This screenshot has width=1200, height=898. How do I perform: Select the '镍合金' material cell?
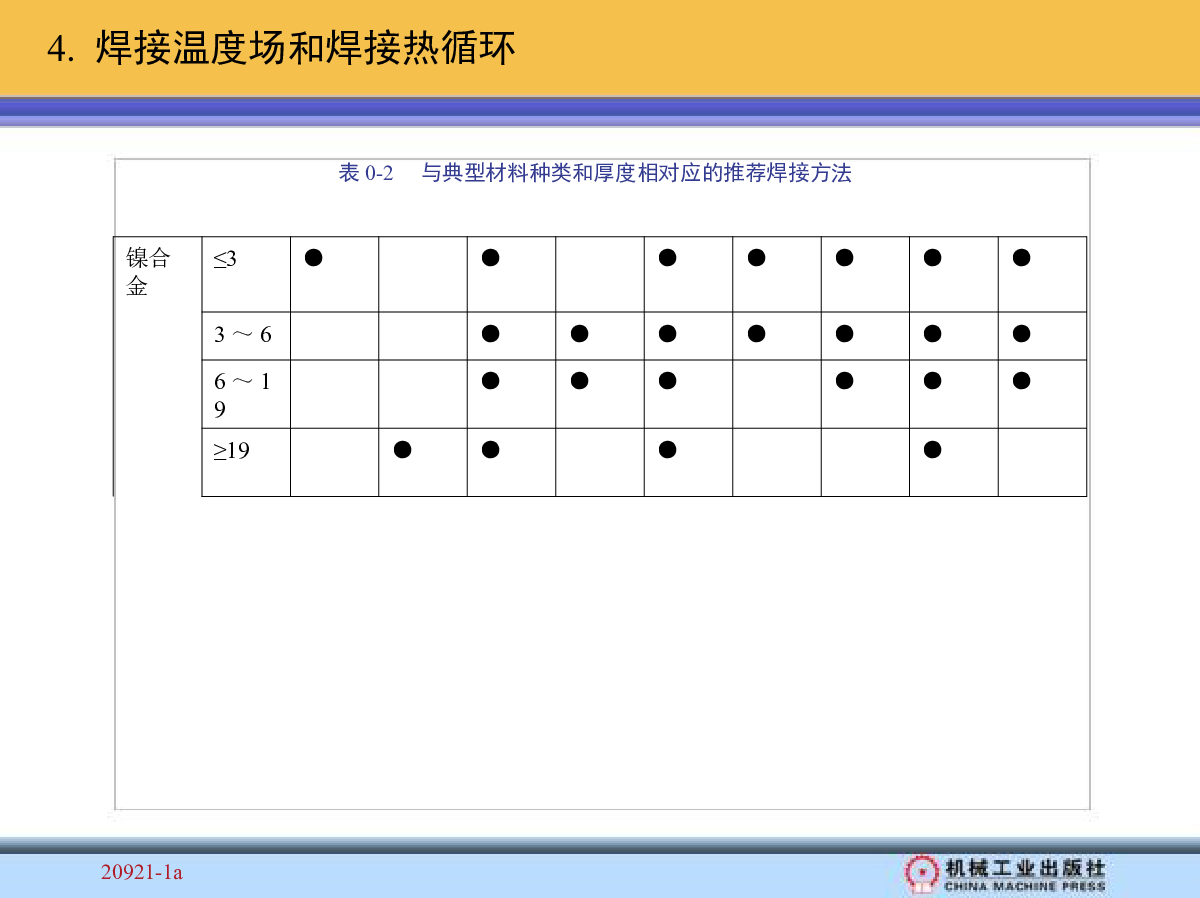point(158,366)
